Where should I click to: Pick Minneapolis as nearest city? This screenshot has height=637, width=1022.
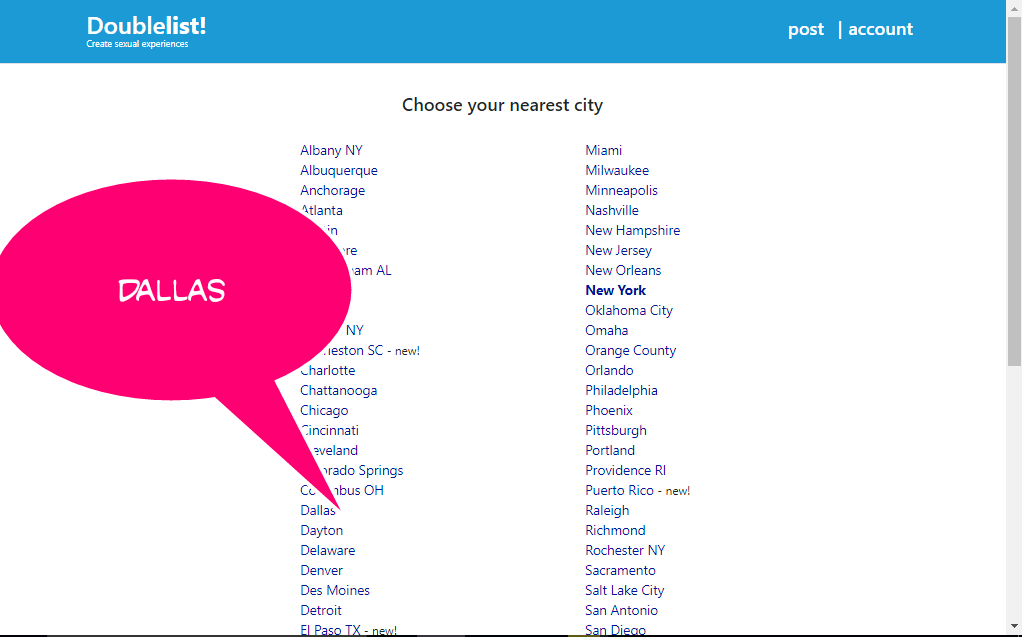click(621, 190)
